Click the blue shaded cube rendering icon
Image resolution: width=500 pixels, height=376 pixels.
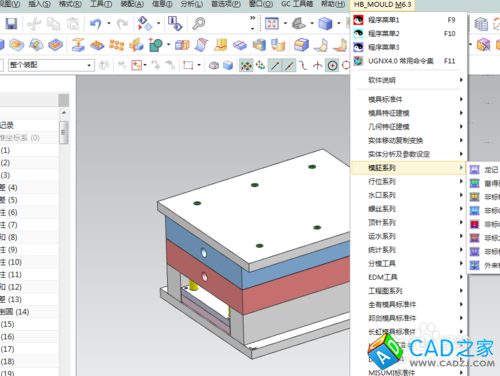pyautogui.click(x=325, y=24)
